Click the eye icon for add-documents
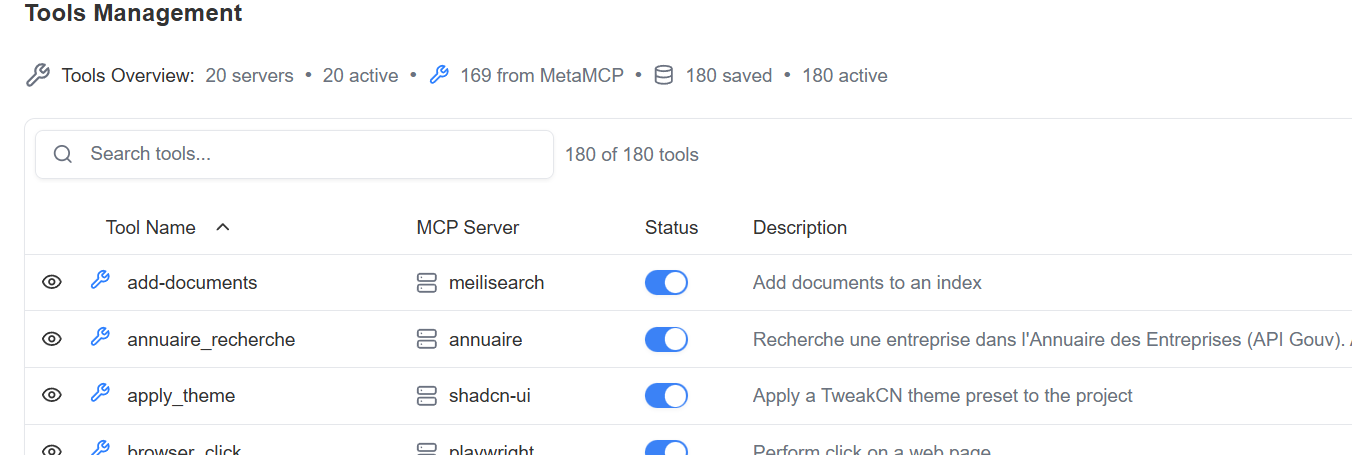Screen dimensions: 1352x455 pyautogui.click(x=52, y=283)
